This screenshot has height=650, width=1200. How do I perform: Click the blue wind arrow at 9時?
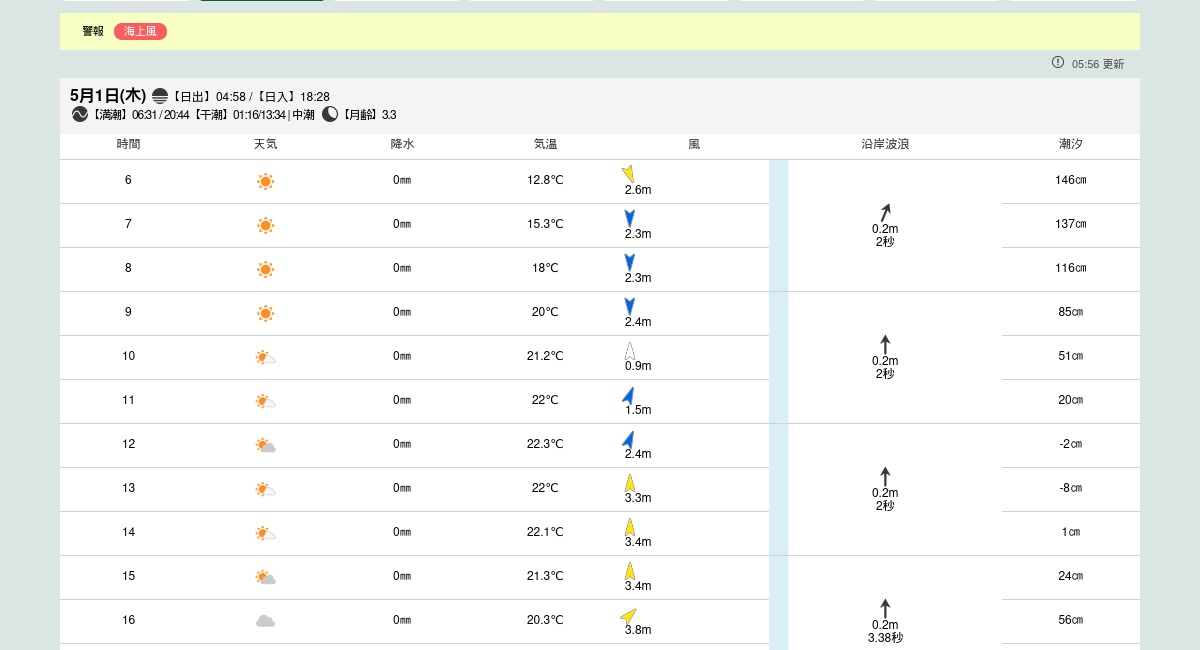tap(629, 306)
